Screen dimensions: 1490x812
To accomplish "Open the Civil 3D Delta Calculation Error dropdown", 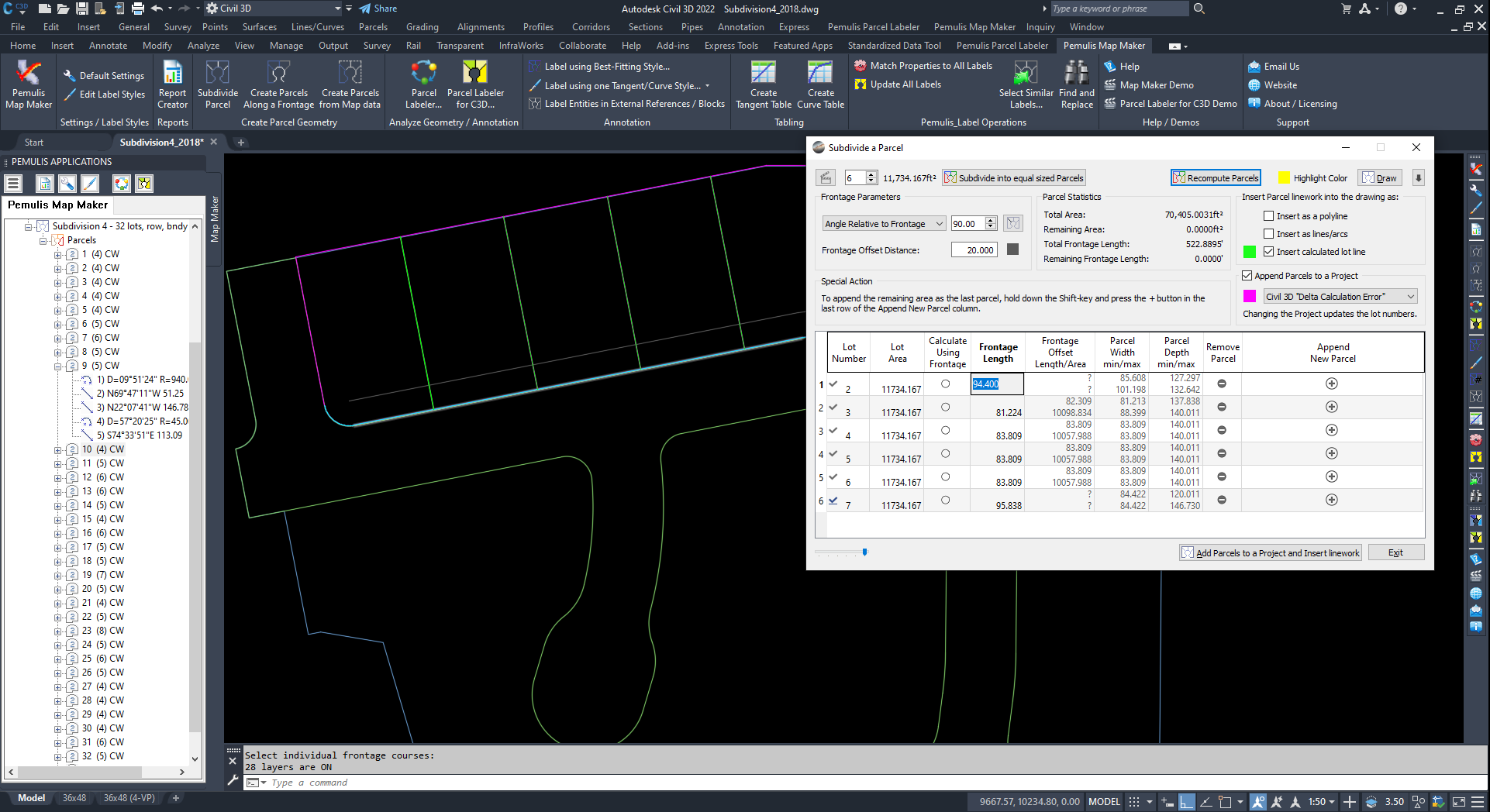I will click(1339, 297).
